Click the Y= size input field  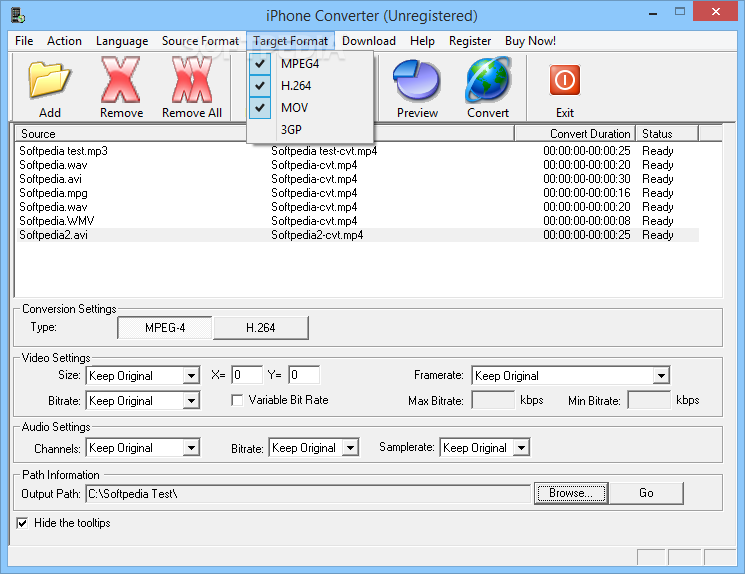coord(304,375)
